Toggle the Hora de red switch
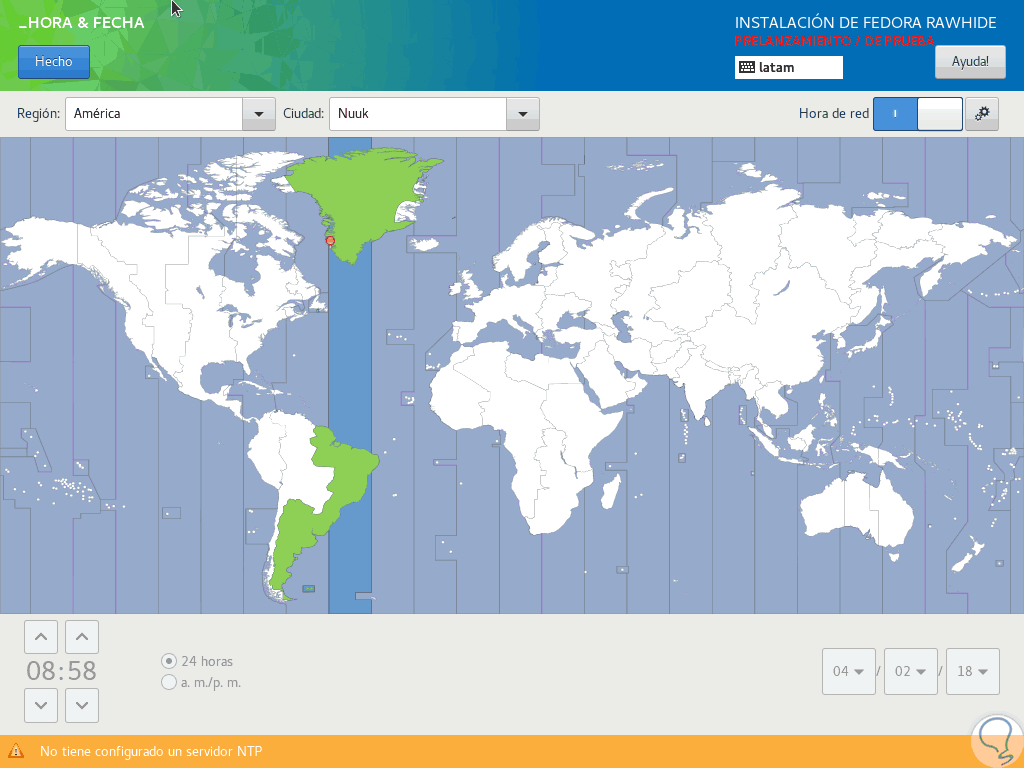The image size is (1024, 768). pyautogui.click(x=918, y=114)
